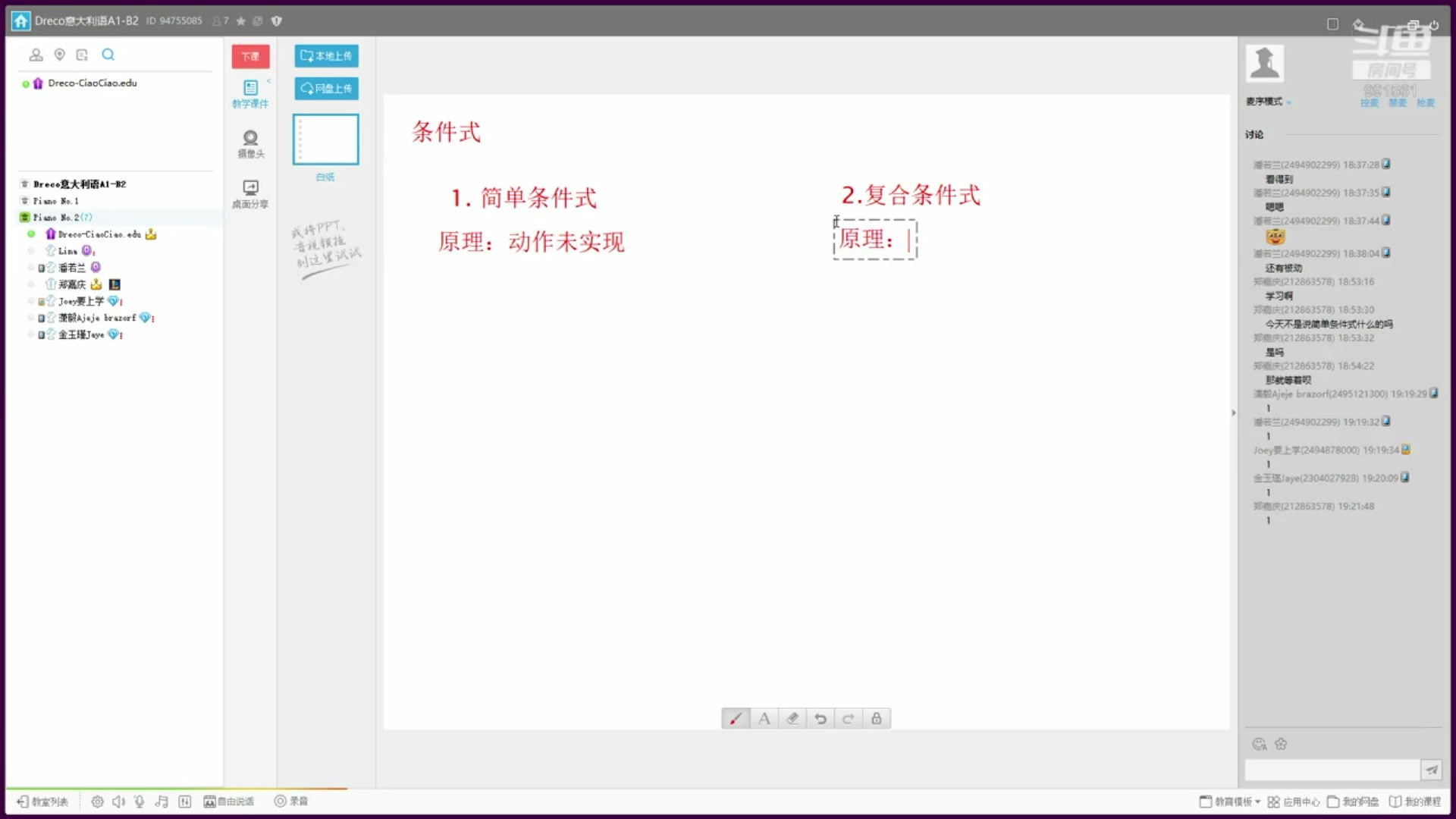Collapse the courseware panel arrow

click(268, 81)
